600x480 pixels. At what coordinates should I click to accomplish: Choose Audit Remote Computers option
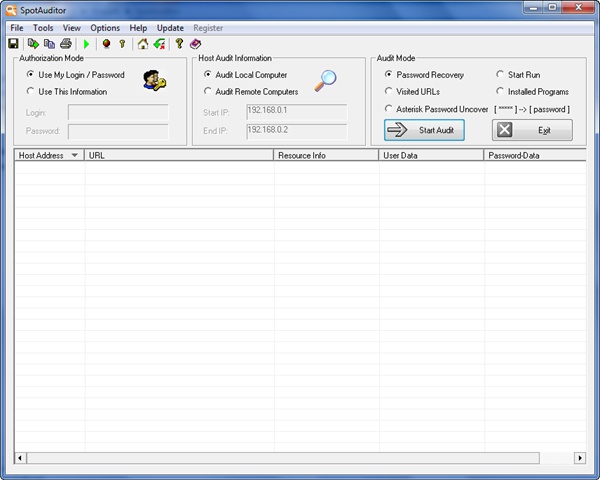pyautogui.click(x=207, y=92)
